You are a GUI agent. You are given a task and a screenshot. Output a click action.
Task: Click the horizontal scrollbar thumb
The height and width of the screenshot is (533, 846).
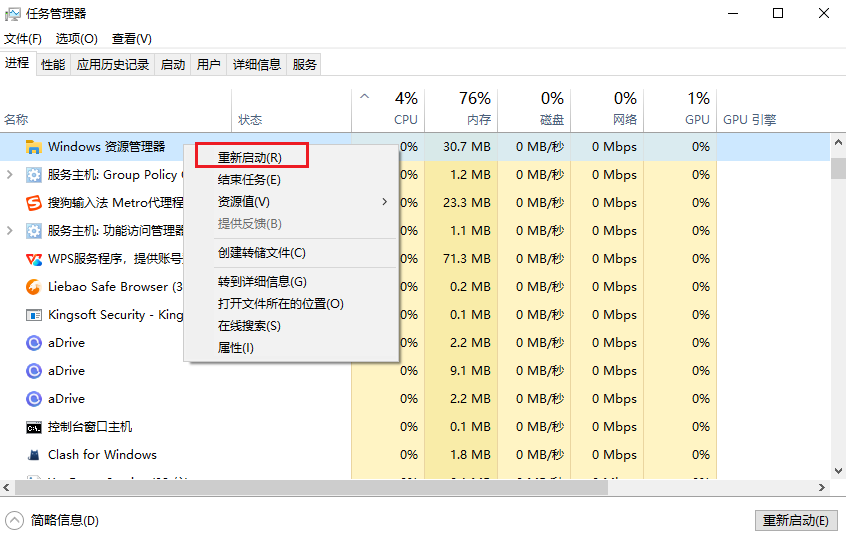[311, 487]
